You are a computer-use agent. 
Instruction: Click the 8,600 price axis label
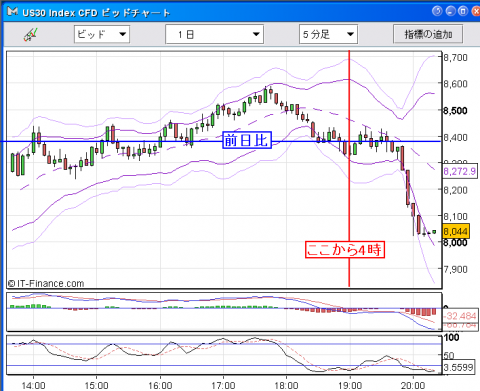point(455,84)
